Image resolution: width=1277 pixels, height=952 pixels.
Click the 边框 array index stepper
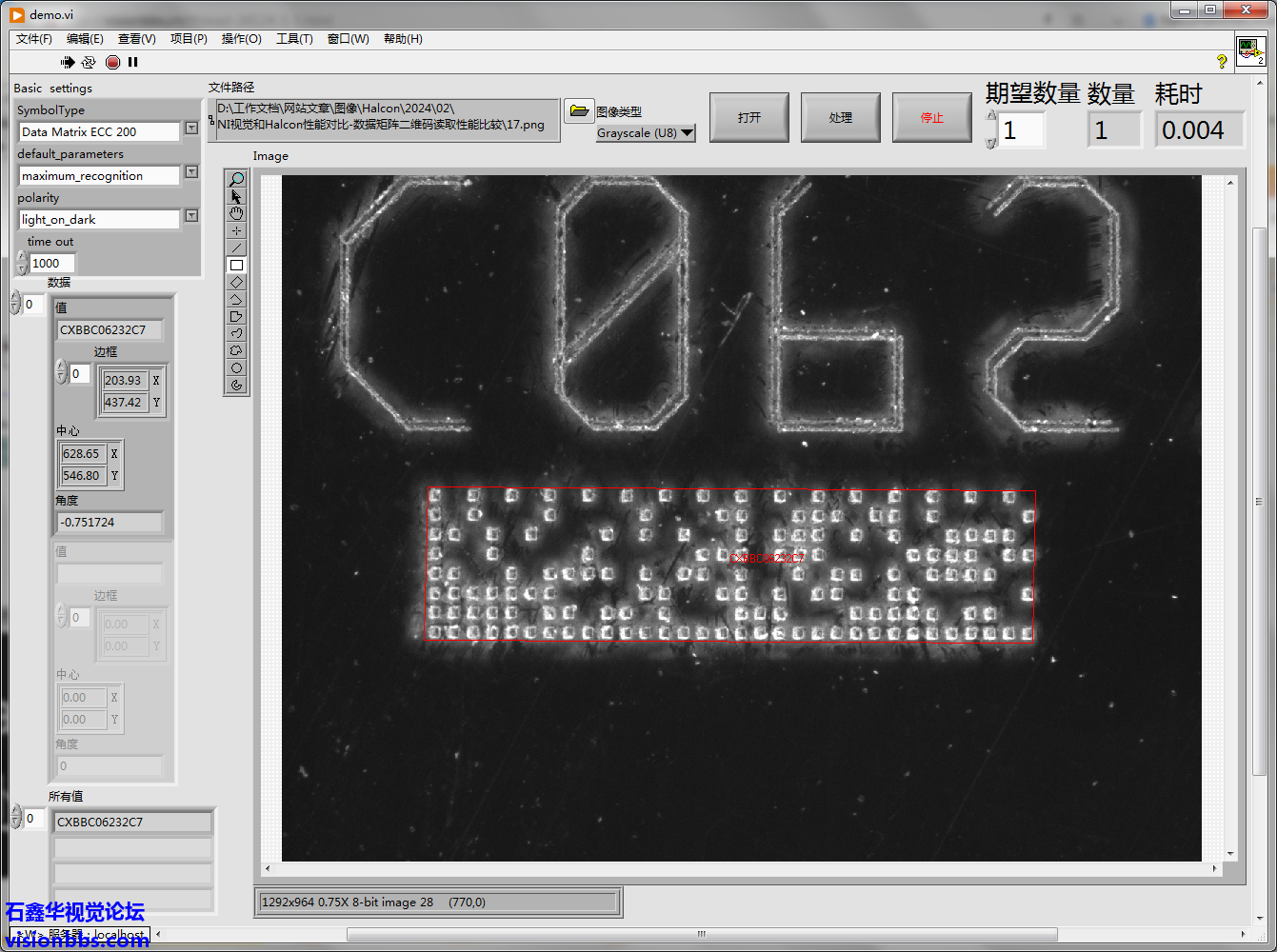pyautogui.click(x=61, y=372)
